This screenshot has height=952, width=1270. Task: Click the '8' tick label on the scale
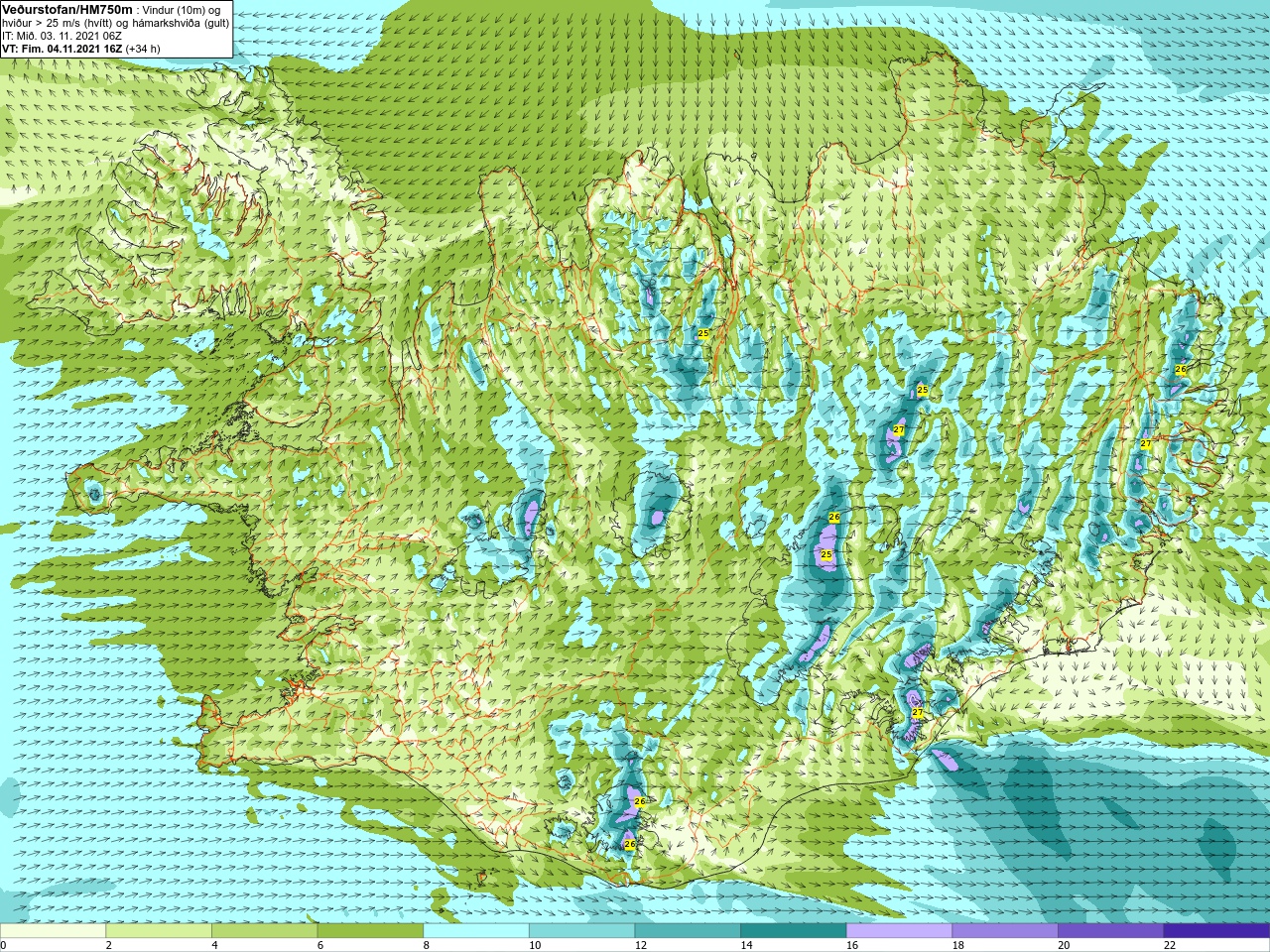pyautogui.click(x=427, y=945)
